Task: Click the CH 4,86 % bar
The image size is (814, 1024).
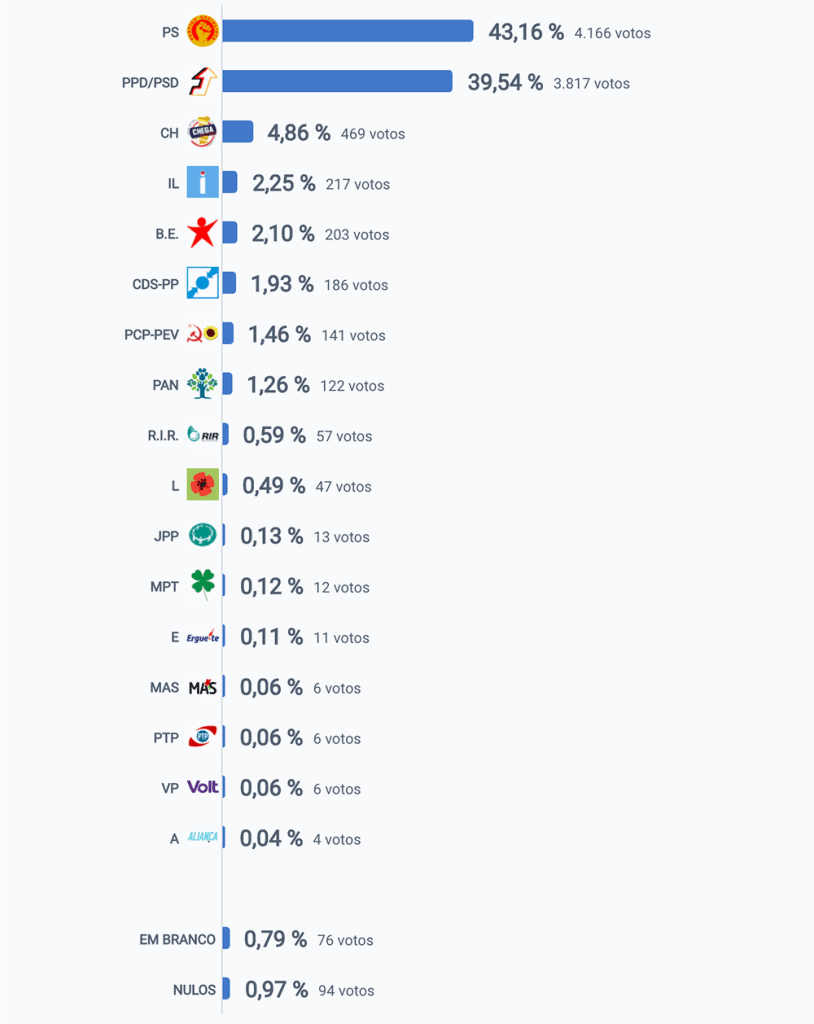Action: 238,132
